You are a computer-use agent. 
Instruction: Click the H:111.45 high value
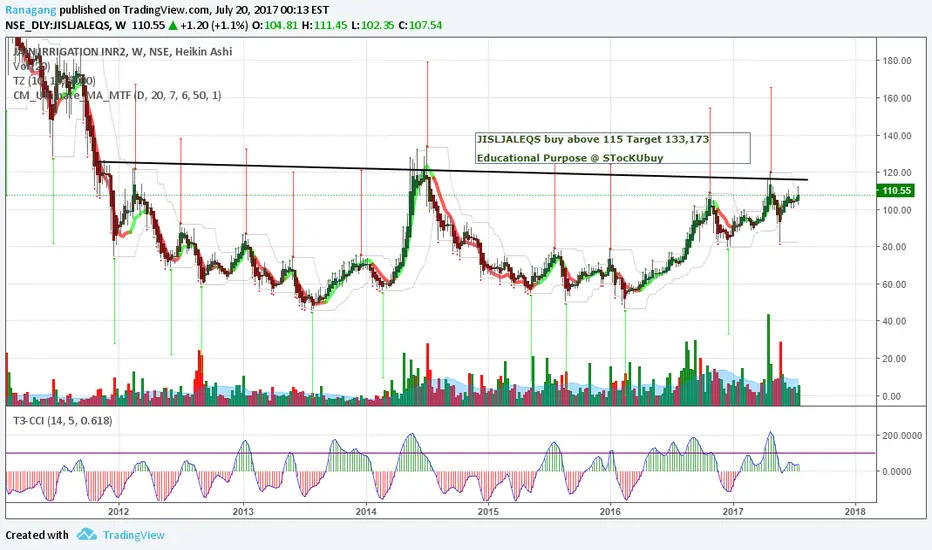[x=325, y=25]
